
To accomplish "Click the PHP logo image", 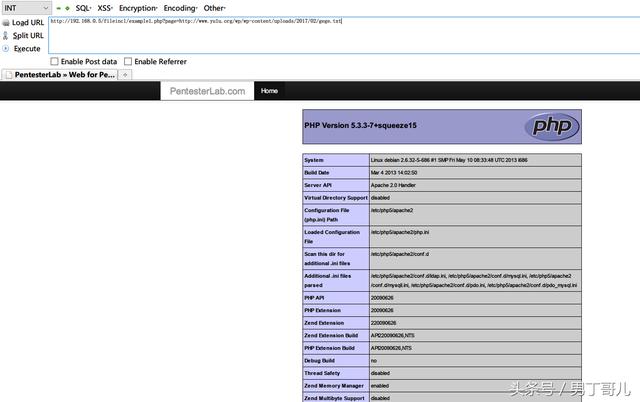I will 552,126.
